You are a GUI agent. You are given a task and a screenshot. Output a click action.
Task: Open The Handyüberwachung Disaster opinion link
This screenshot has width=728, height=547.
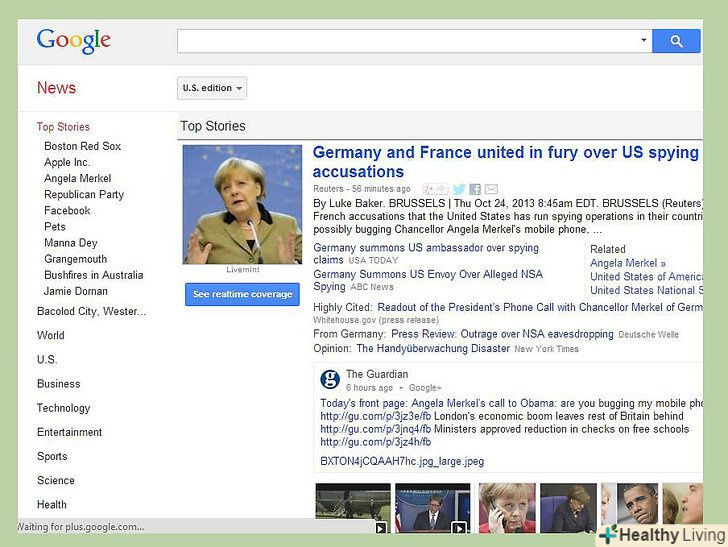click(x=433, y=349)
